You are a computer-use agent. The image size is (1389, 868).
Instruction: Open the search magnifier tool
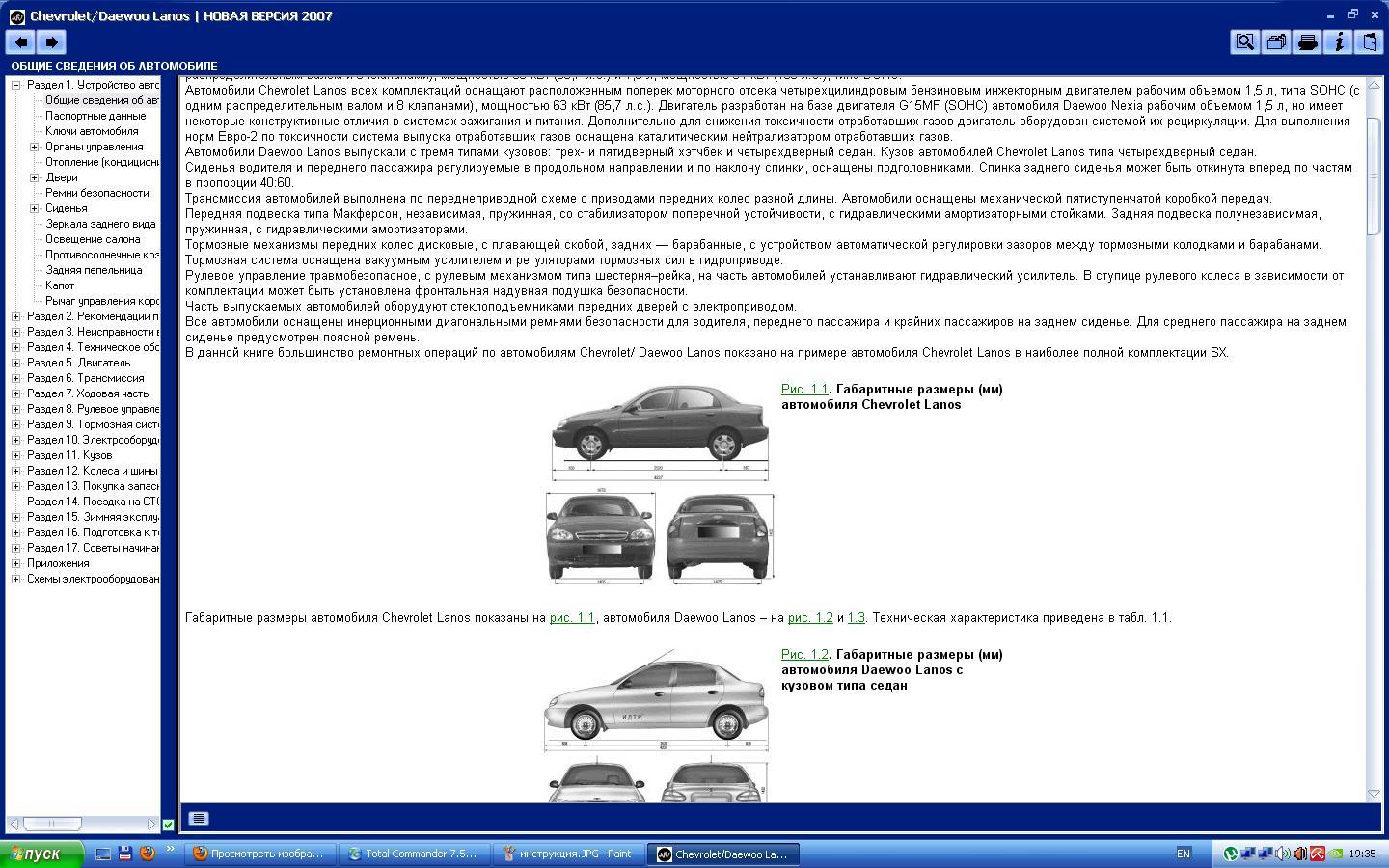(x=1245, y=41)
